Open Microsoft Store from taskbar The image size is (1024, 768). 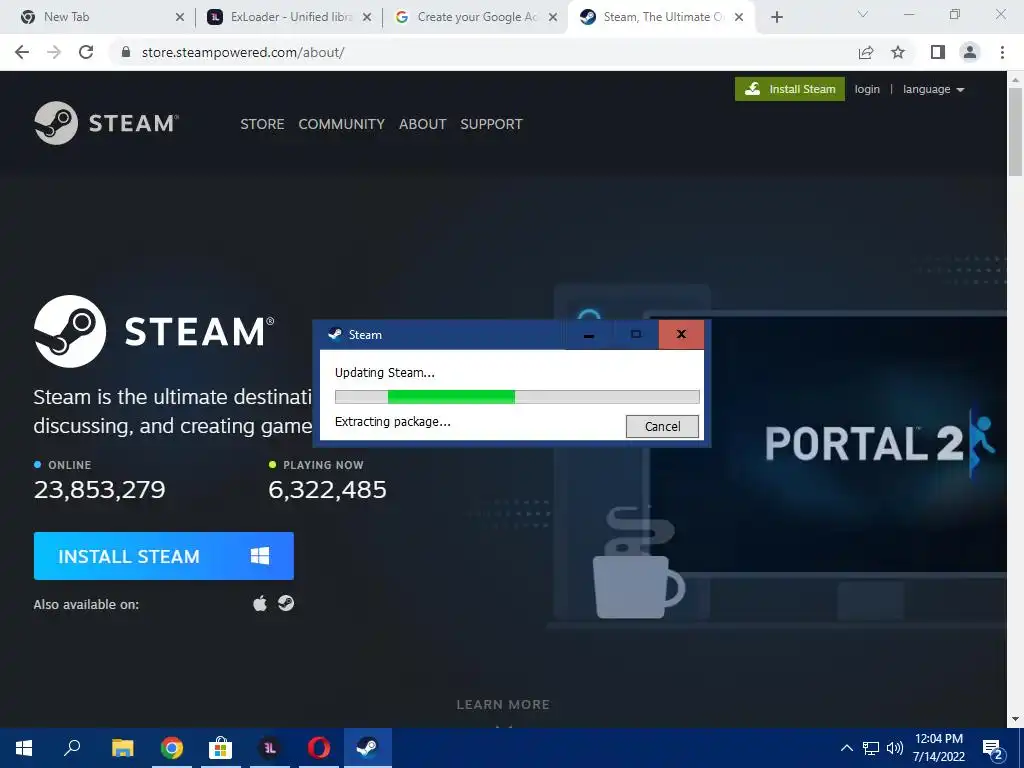click(221, 748)
